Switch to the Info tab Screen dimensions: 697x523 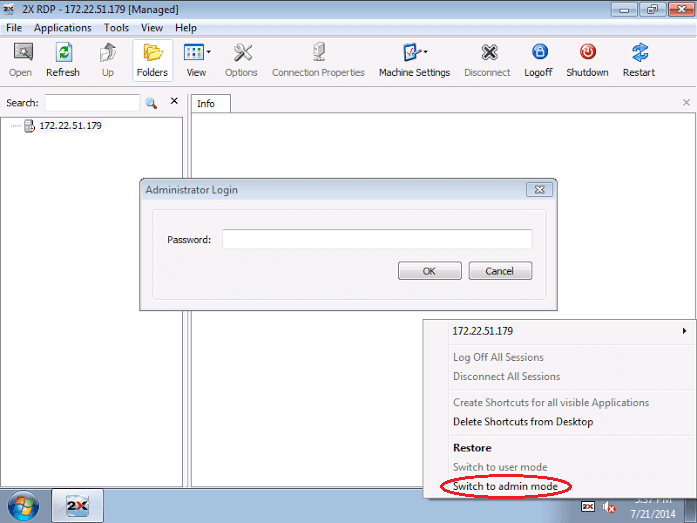tap(211, 104)
